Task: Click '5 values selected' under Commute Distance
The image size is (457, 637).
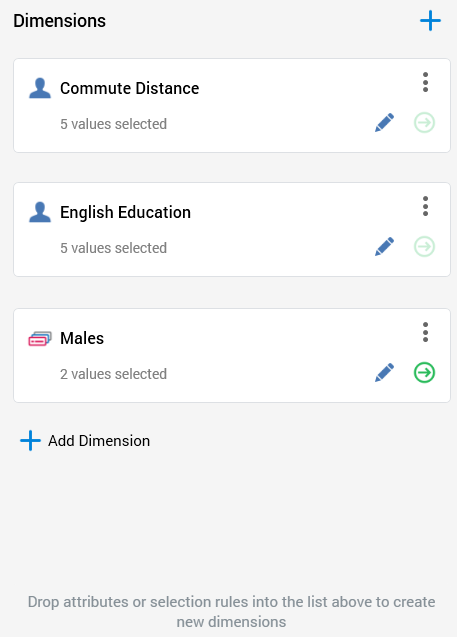Action: pos(113,124)
